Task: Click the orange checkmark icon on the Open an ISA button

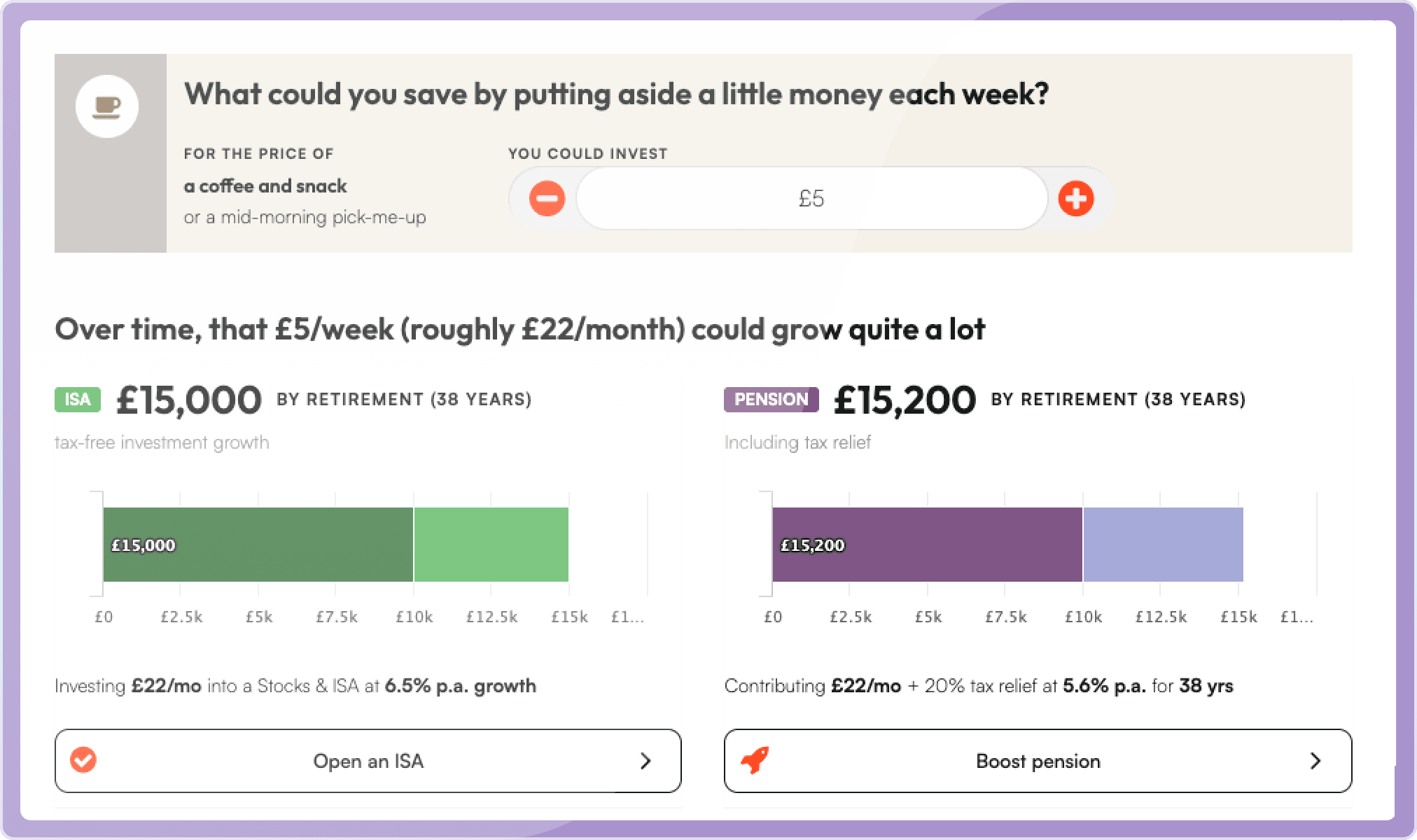Action: [83, 760]
